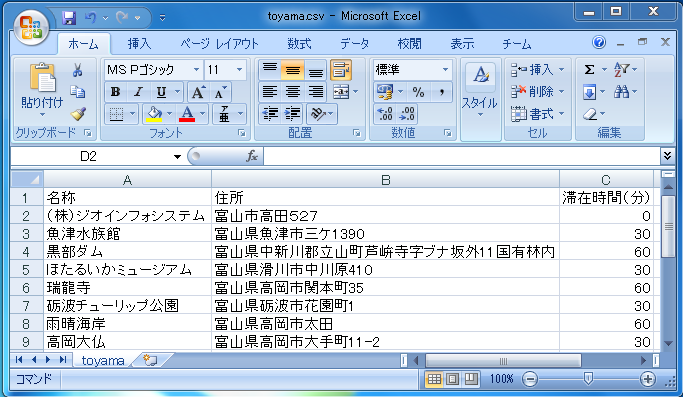Select column B header

pyautogui.click(x=385, y=180)
